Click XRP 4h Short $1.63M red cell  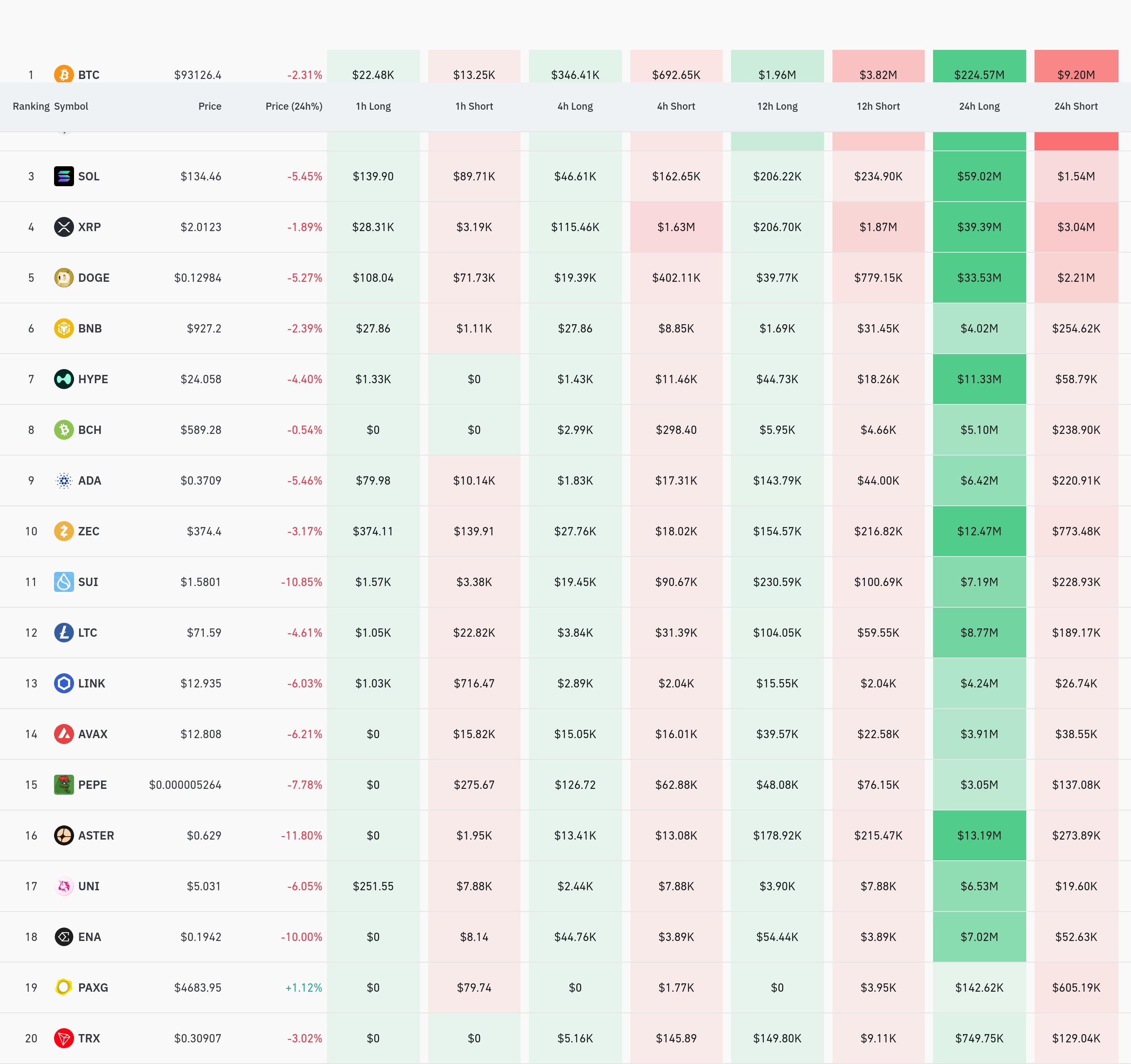coord(676,227)
